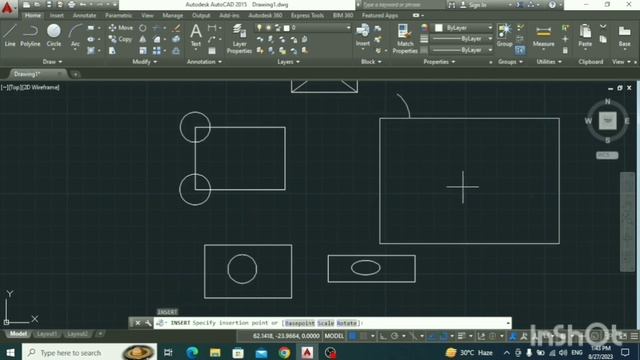640x360 pixels.
Task: Expand the Annotation panel dropdown
Action: [204, 62]
